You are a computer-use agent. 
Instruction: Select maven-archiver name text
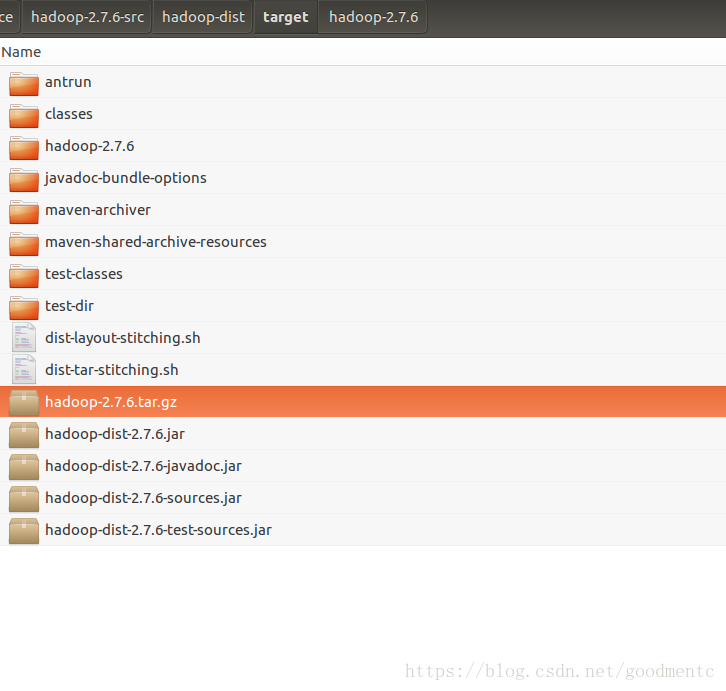click(x=98, y=210)
